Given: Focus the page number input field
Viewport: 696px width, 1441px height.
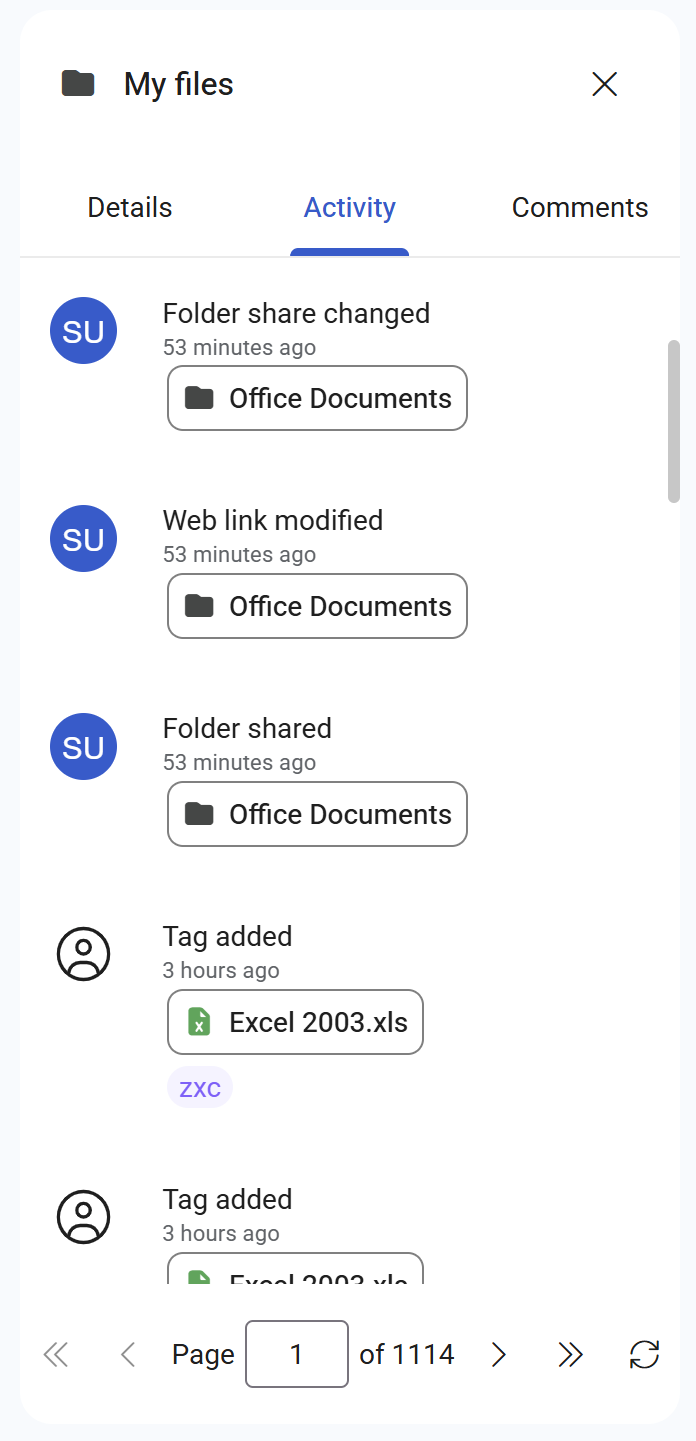Looking at the screenshot, I should pyautogui.click(x=297, y=1354).
